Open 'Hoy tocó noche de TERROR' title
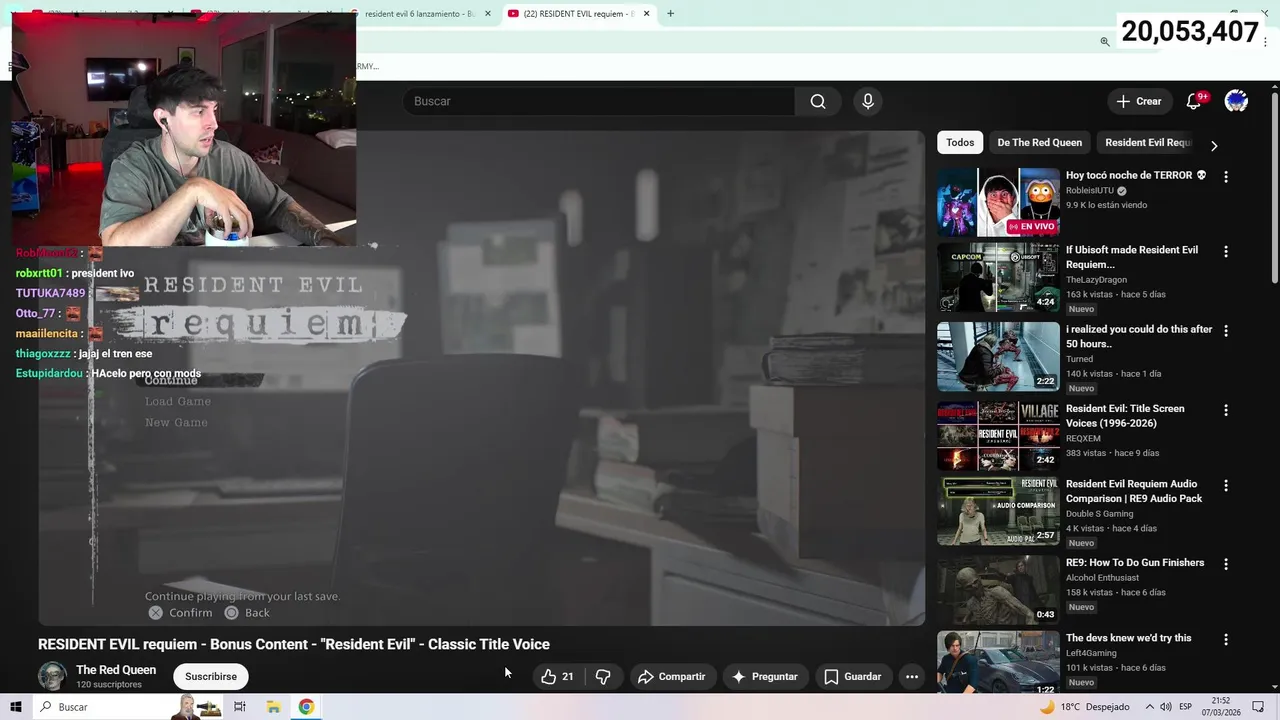The image size is (1280, 720). 1136,175
